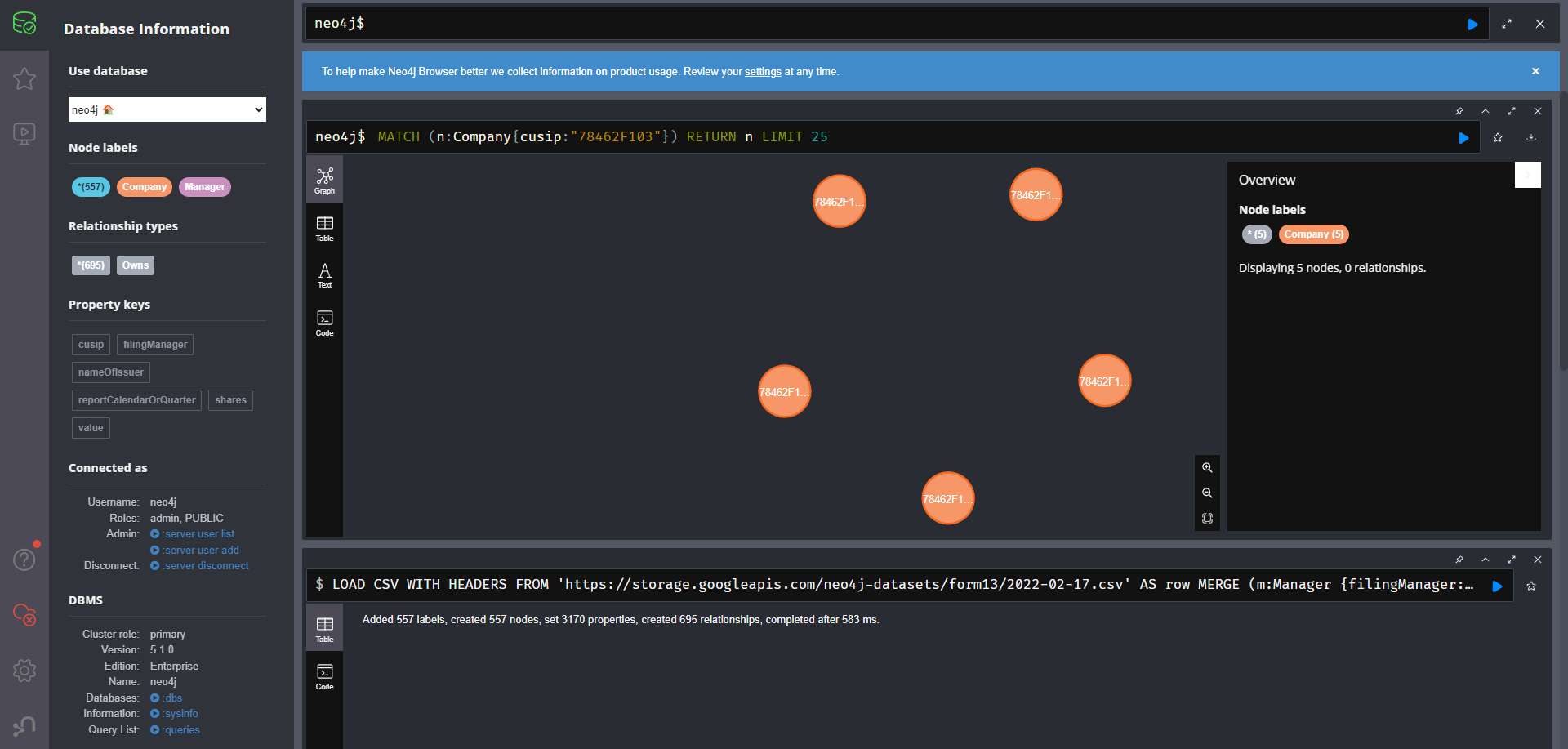
Task: Select the *(557) all-nodes label
Action: [91, 187]
